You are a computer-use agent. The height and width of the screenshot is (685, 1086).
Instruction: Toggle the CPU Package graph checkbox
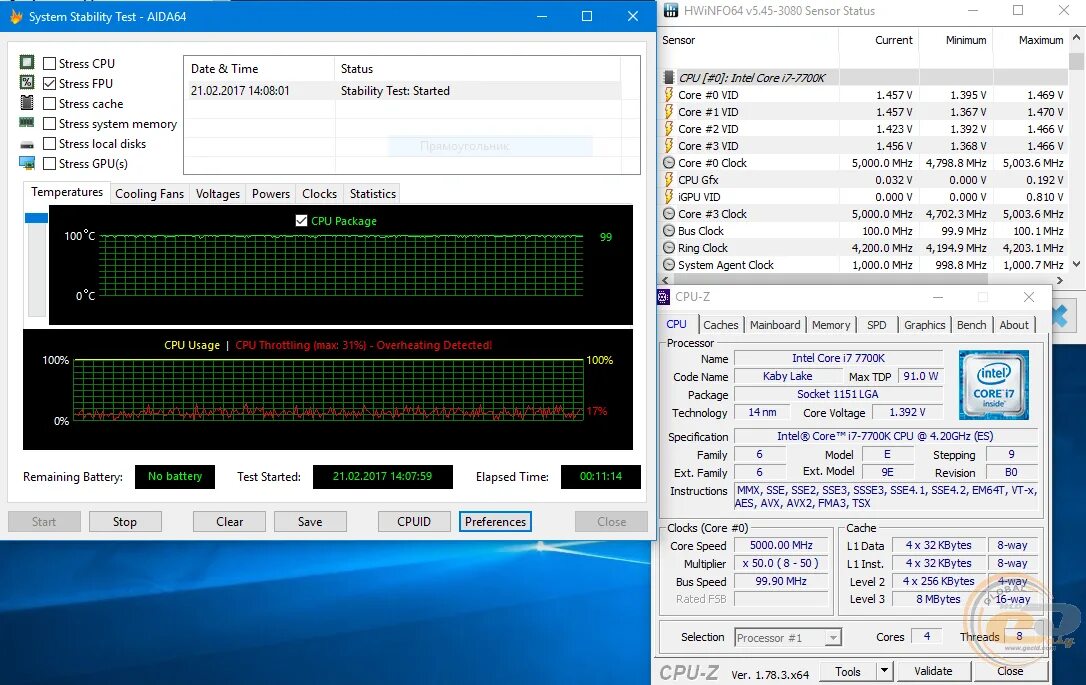coord(301,220)
